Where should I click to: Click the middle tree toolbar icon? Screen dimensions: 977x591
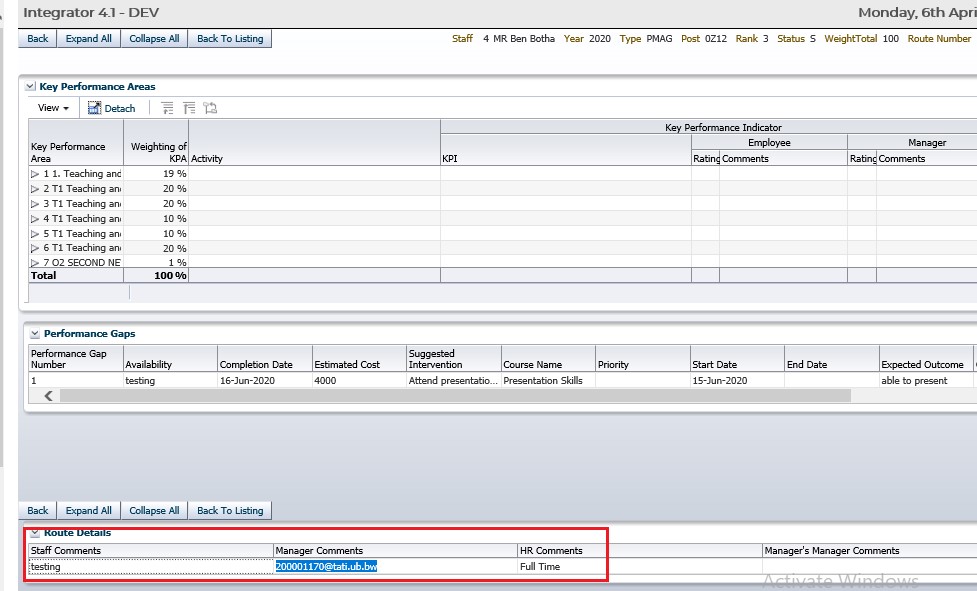coord(189,108)
